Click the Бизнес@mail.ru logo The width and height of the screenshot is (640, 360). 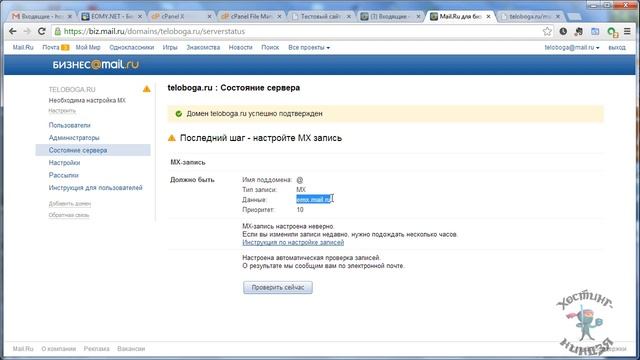[x=96, y=64]
